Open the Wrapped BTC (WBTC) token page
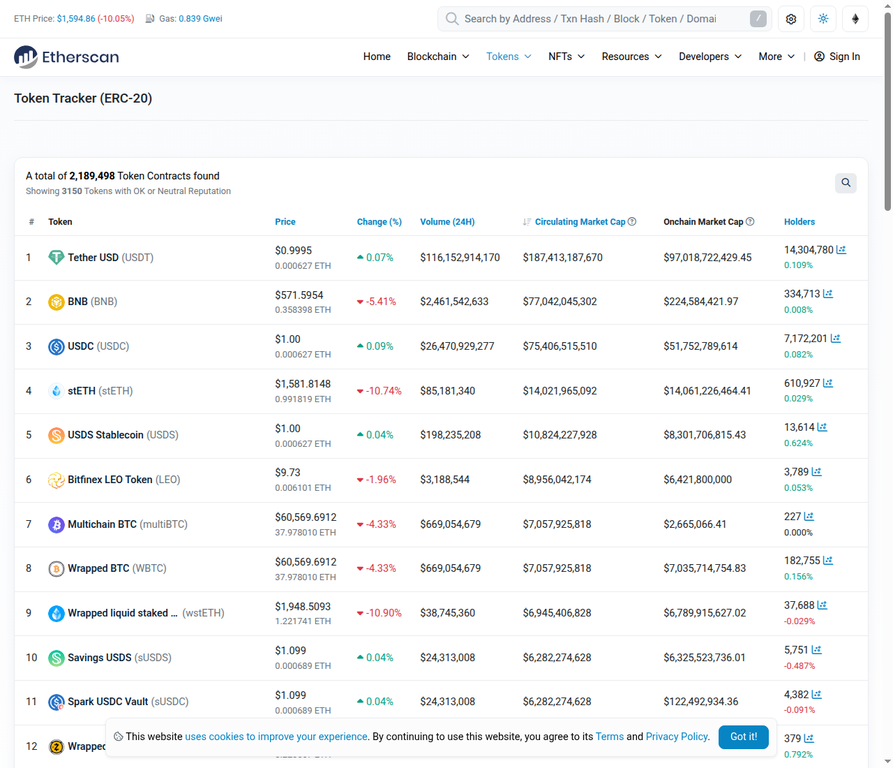This screenshot has height=768, width=893. [x=117, y=569]
